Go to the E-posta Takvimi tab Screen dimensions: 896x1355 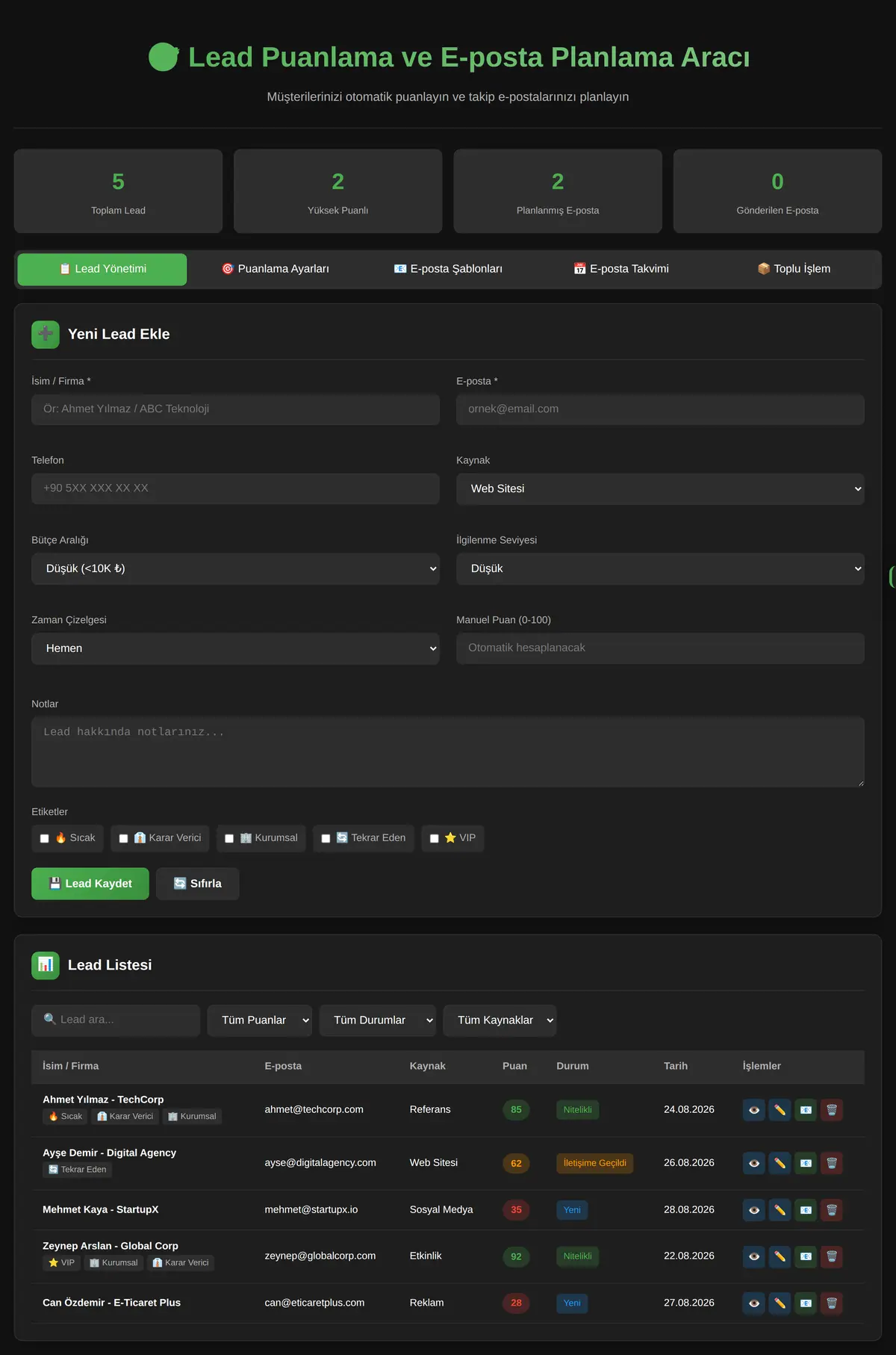coord(621,269)
